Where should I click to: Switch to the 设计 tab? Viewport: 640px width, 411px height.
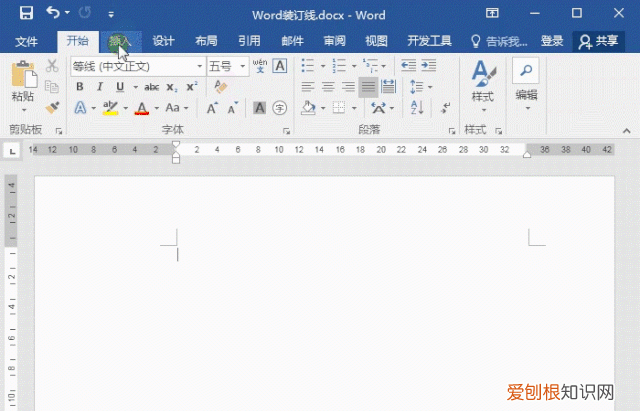tap(164, 41)
